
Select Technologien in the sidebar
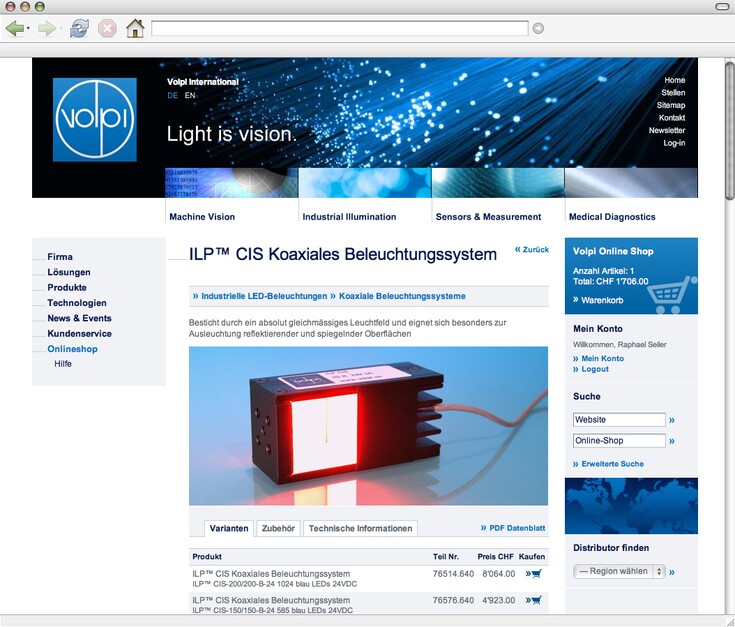pos(77,303)
